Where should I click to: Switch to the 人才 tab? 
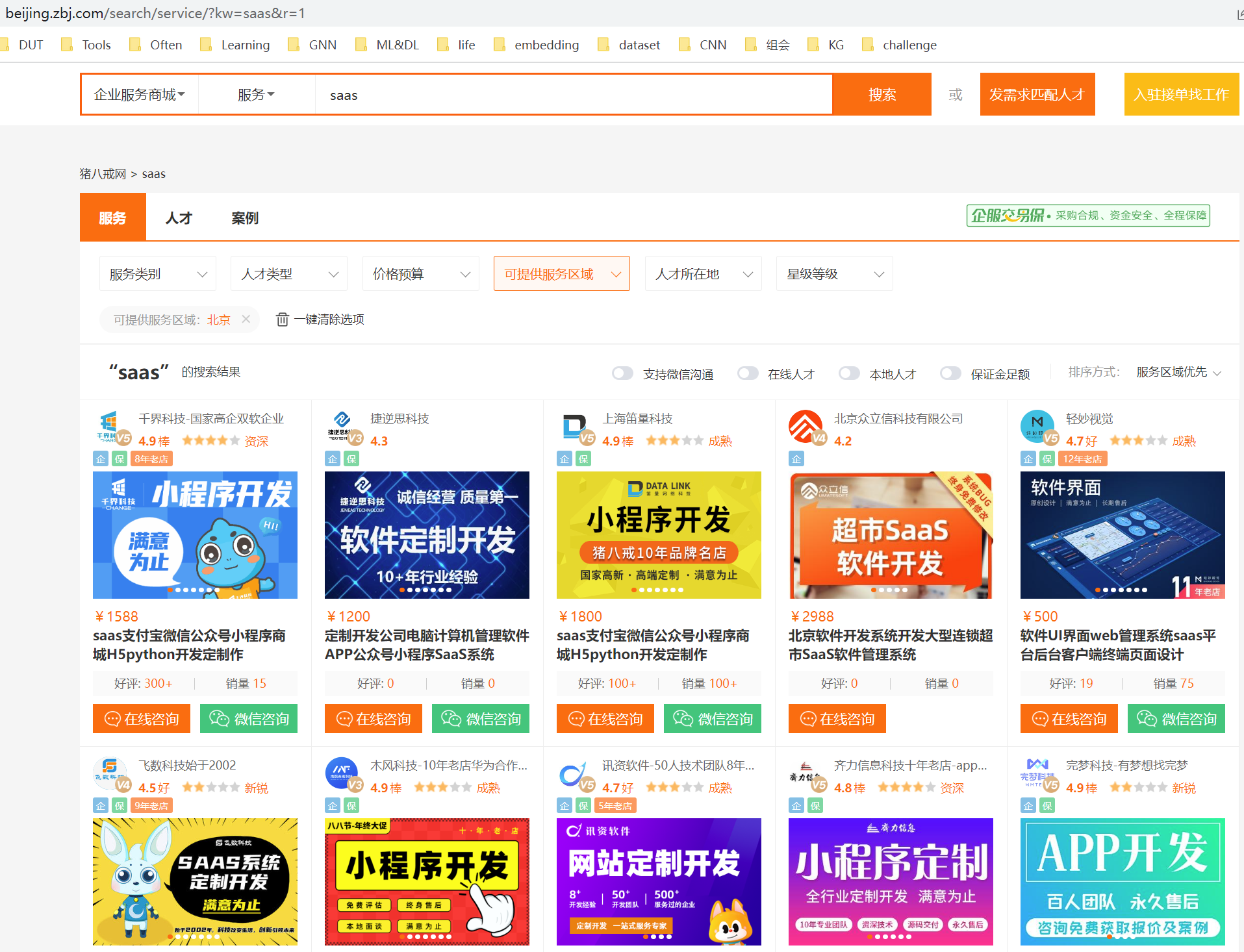178,218
